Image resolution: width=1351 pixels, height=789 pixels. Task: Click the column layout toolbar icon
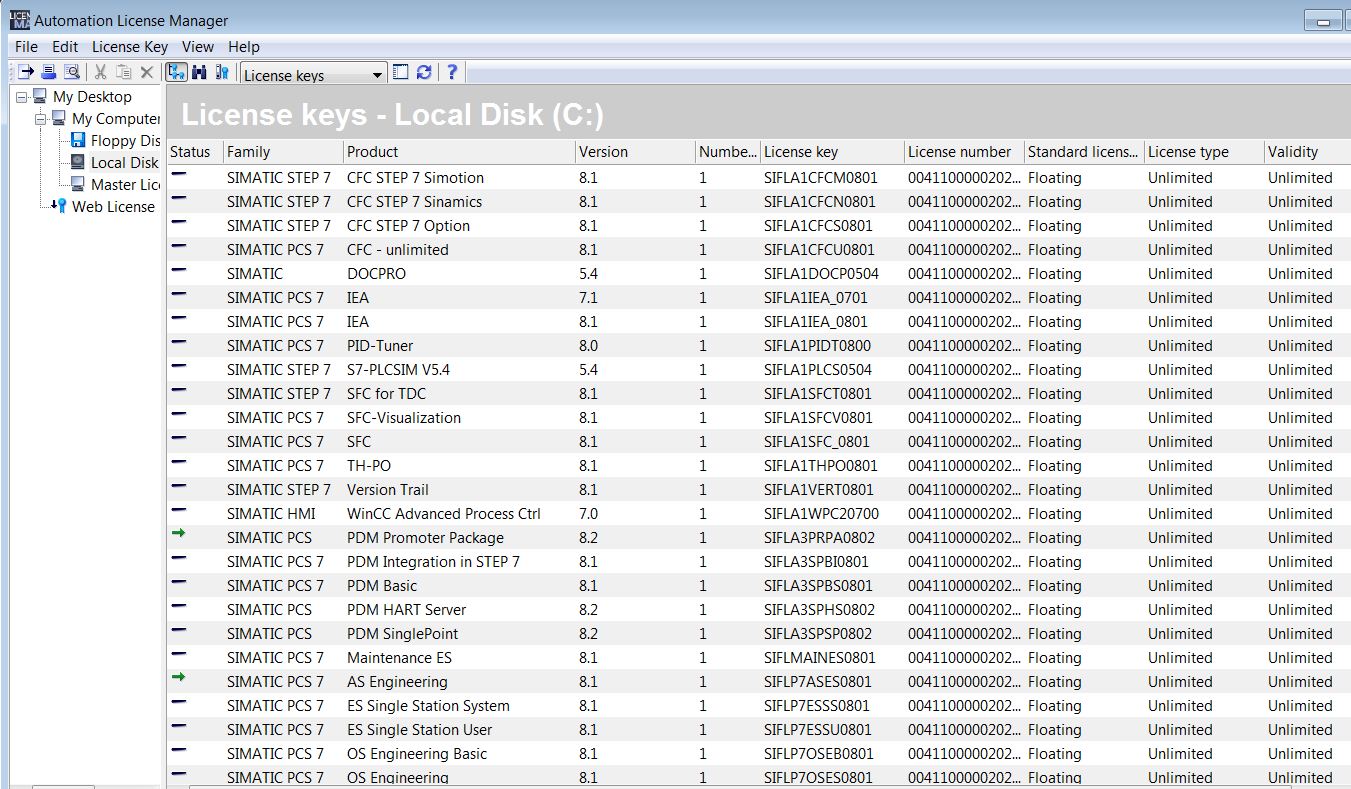[x=400, y=72]
